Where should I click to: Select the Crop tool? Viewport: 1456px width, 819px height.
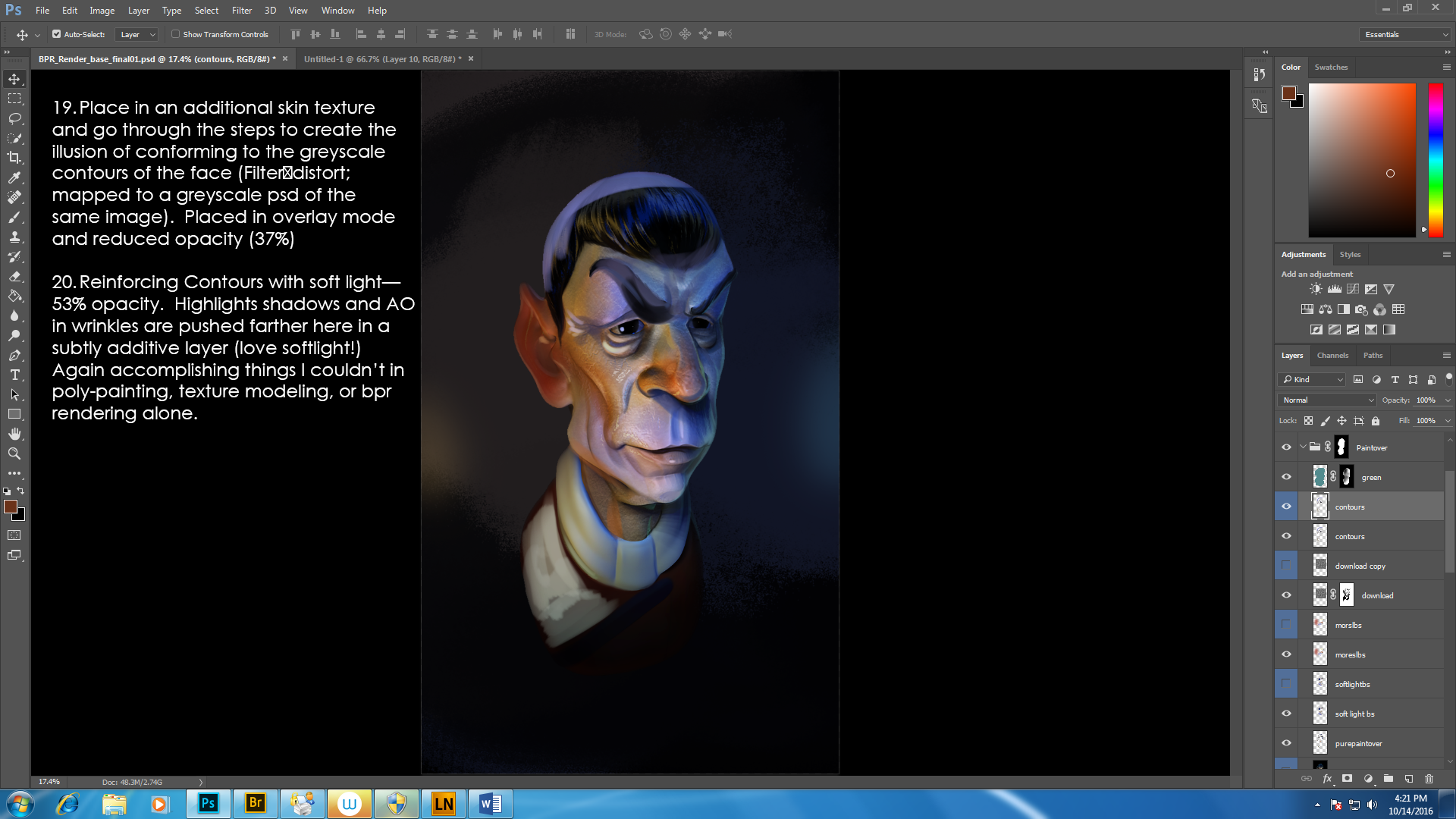14,158
